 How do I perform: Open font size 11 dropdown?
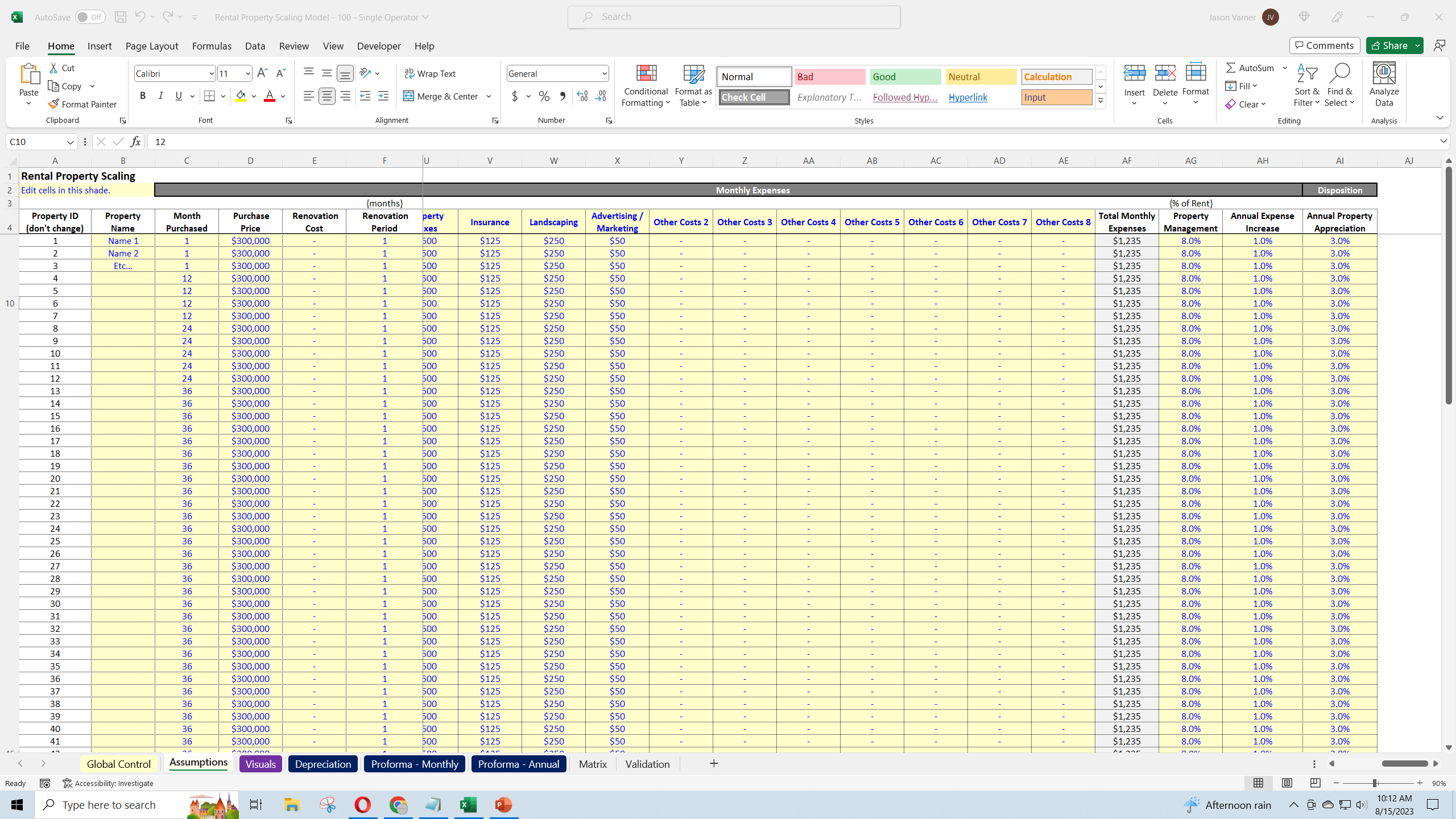point(248,73)
